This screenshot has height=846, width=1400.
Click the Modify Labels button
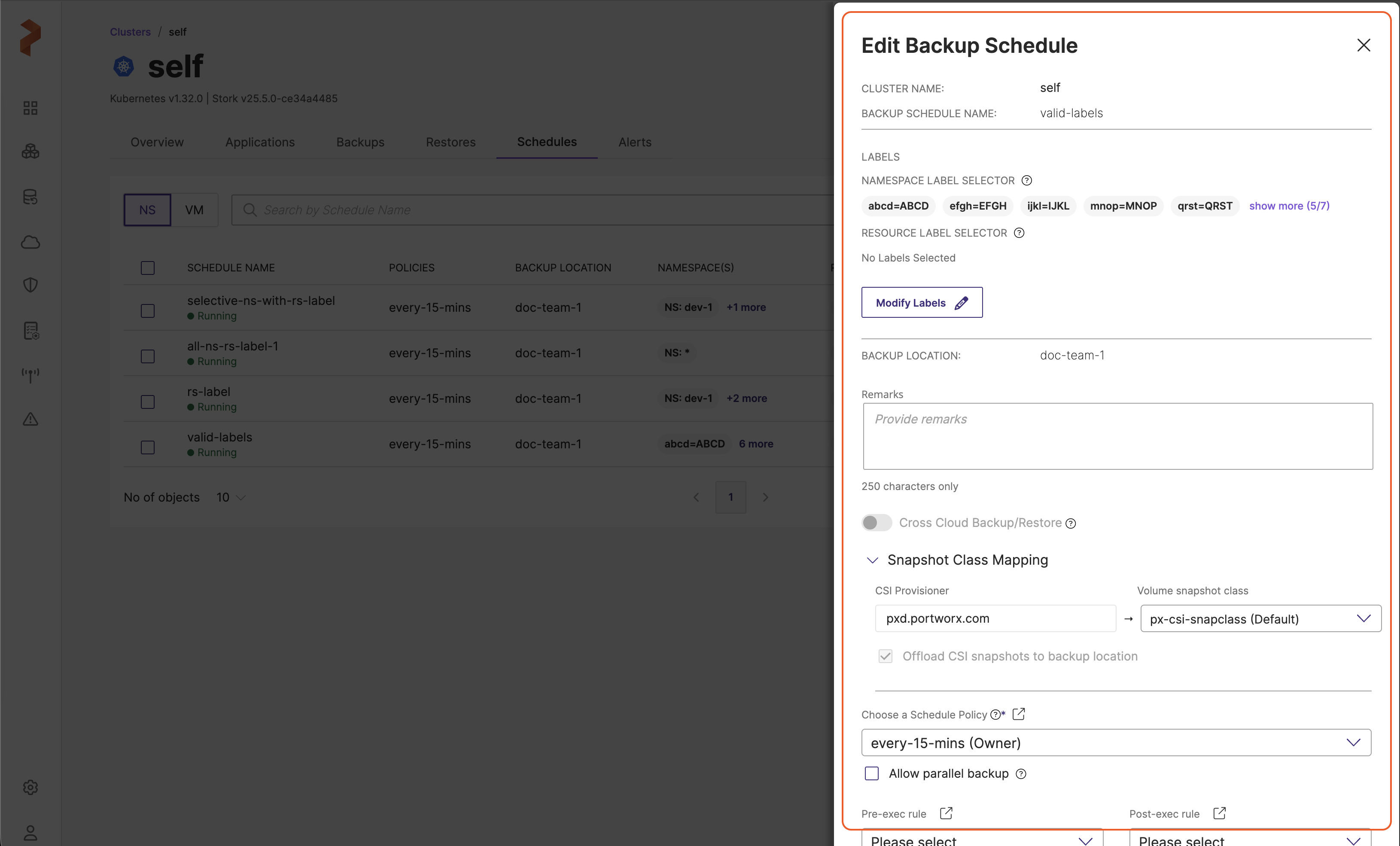pyautogui.click(x=922, y=303)
